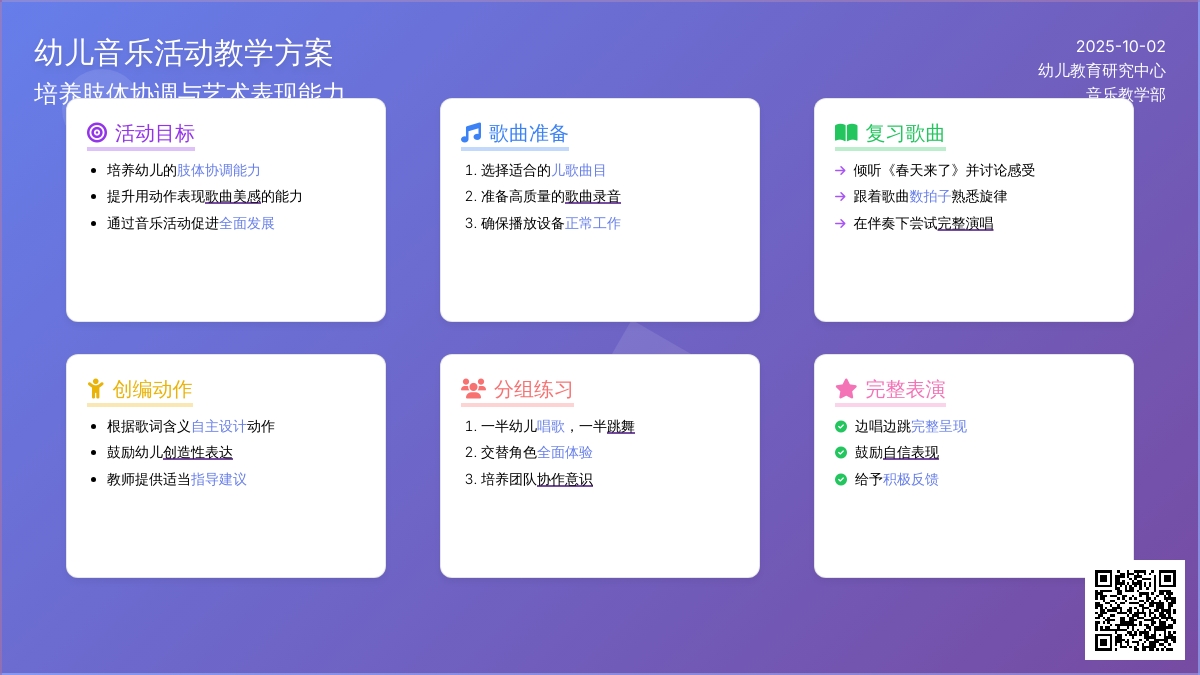This screenshot has width=1200, height=675.
Task: Click the green check next to 鼓励自信表现
Action: point(841,453)
